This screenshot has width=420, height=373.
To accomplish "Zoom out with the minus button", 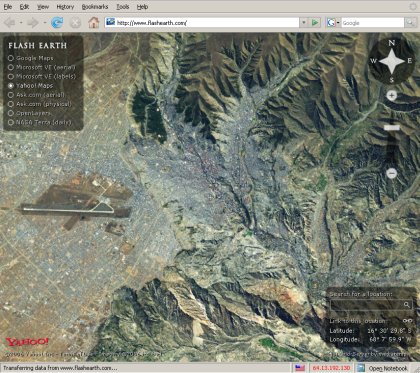I will pyautogui.click(x=392, y=173).
